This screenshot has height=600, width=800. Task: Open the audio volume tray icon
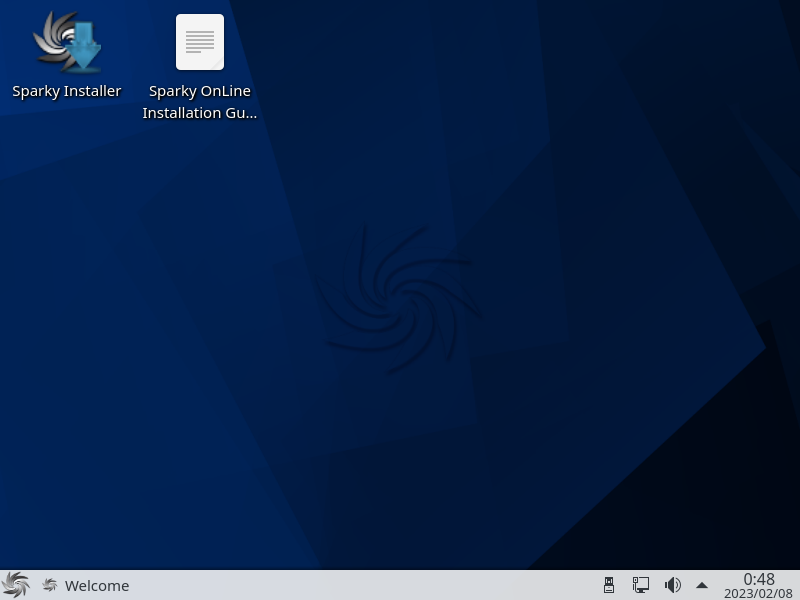pyautogui.click(x=672, y=585)
